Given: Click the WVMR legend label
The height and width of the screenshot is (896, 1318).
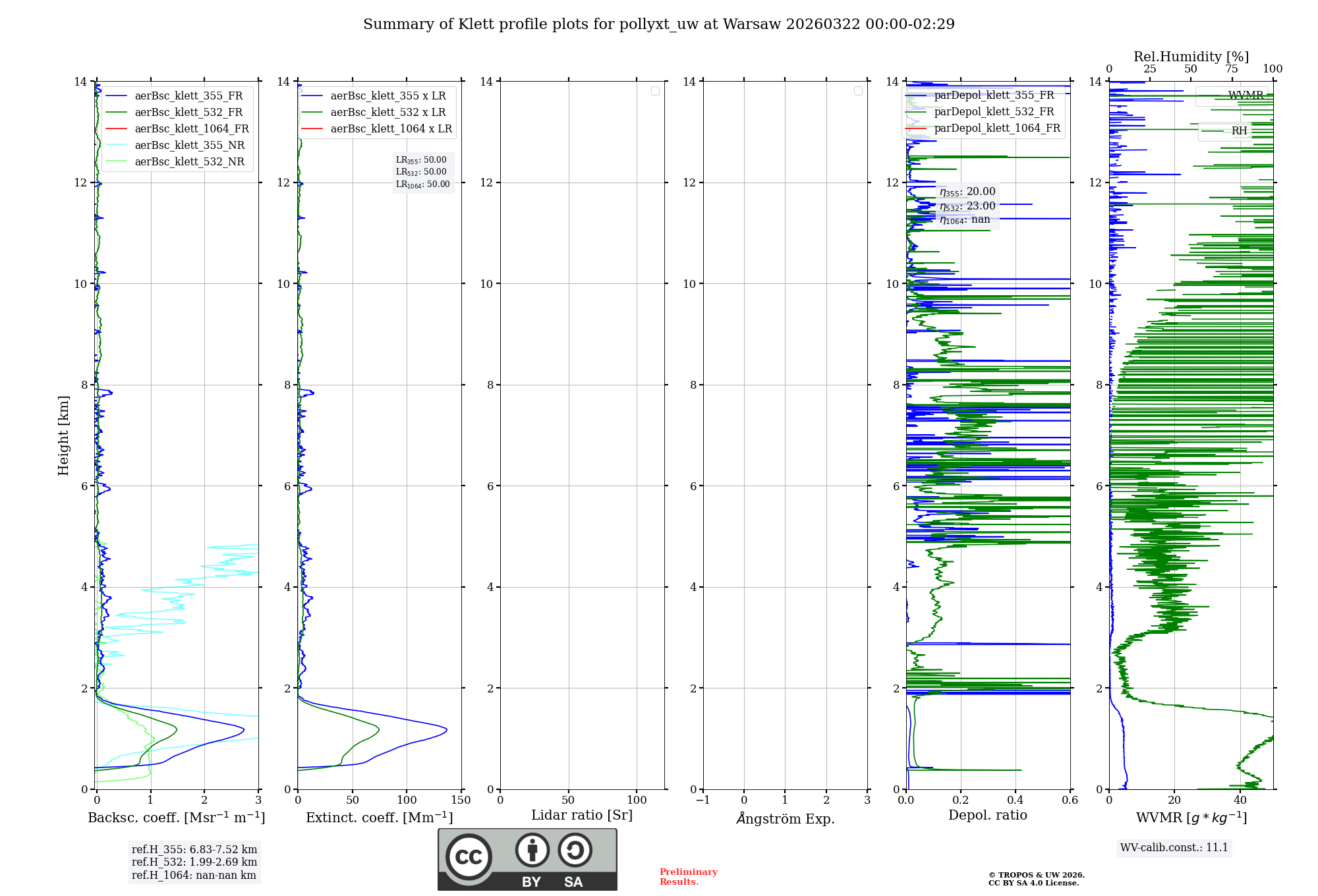Looking at the screenshot, I should pos(1246,96).
